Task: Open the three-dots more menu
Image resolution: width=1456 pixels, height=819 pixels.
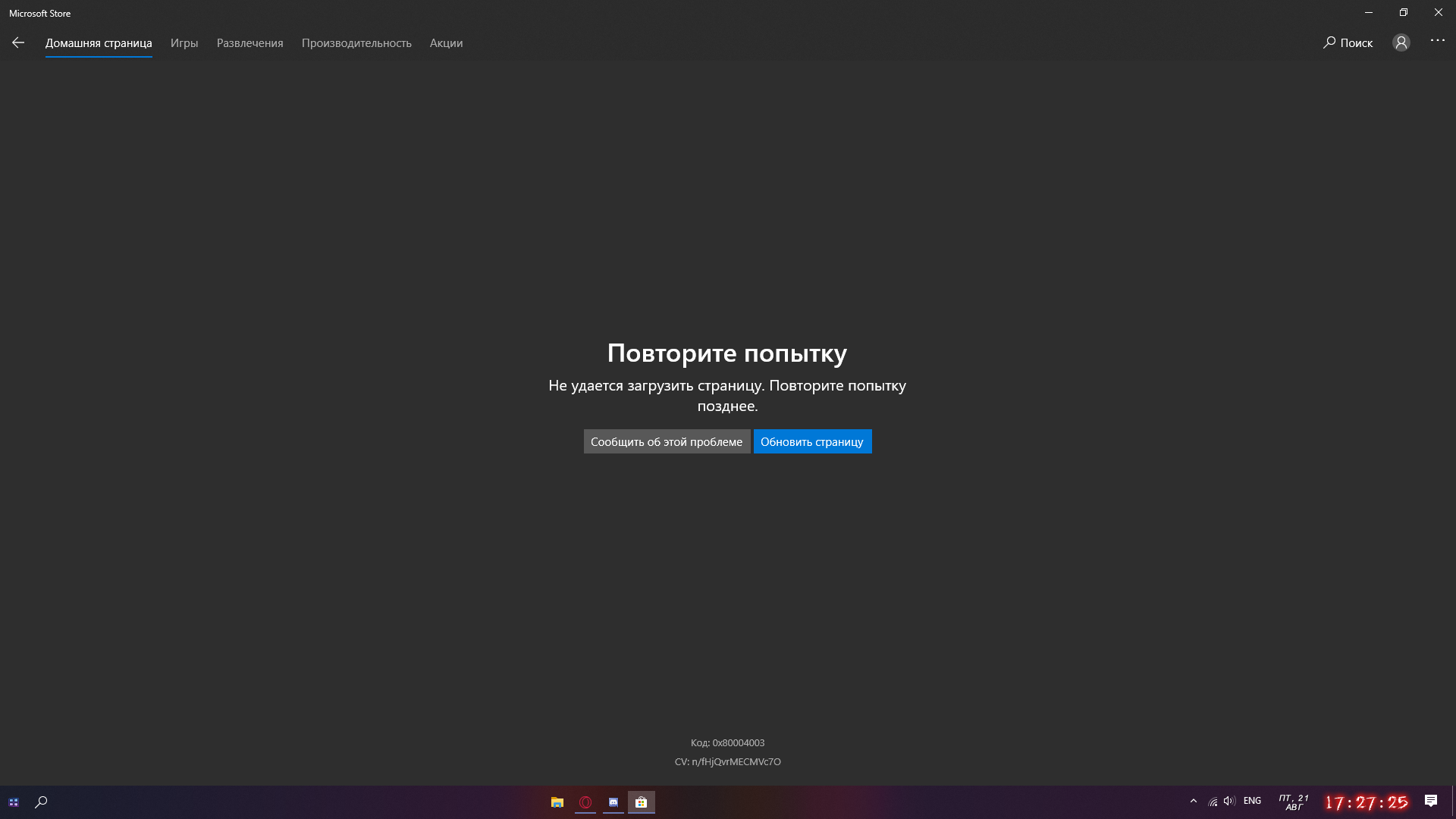Action: (1438, 41)
